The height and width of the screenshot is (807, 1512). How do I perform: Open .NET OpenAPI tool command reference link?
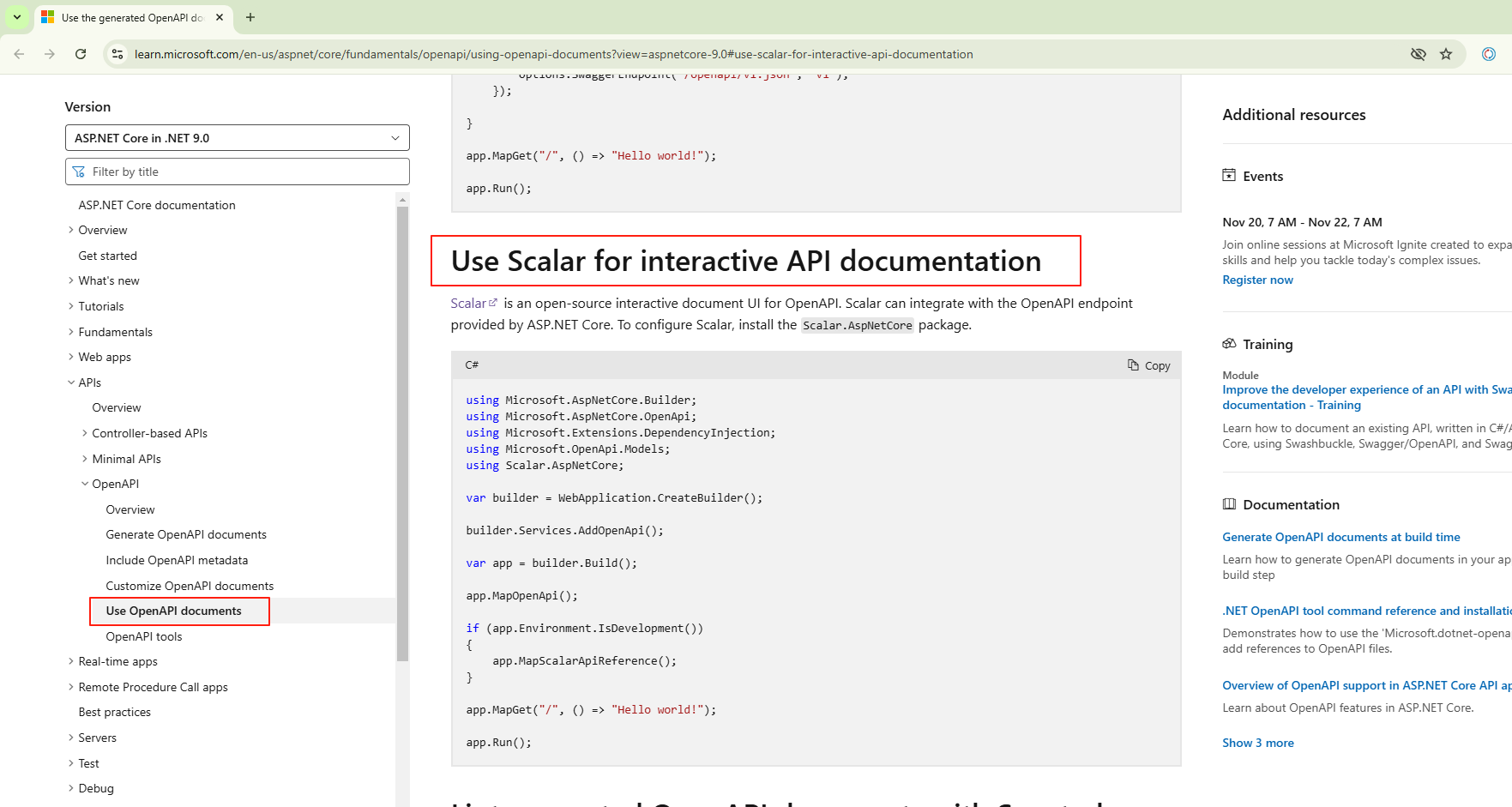[x=1367, y=611]
